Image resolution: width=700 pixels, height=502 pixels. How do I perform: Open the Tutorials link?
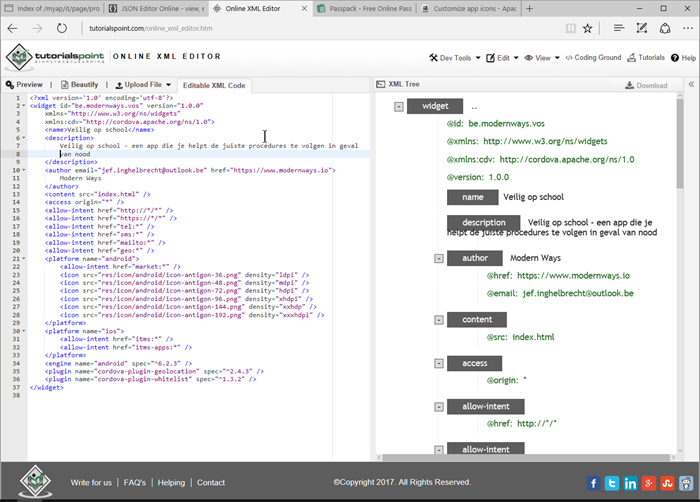646,58
